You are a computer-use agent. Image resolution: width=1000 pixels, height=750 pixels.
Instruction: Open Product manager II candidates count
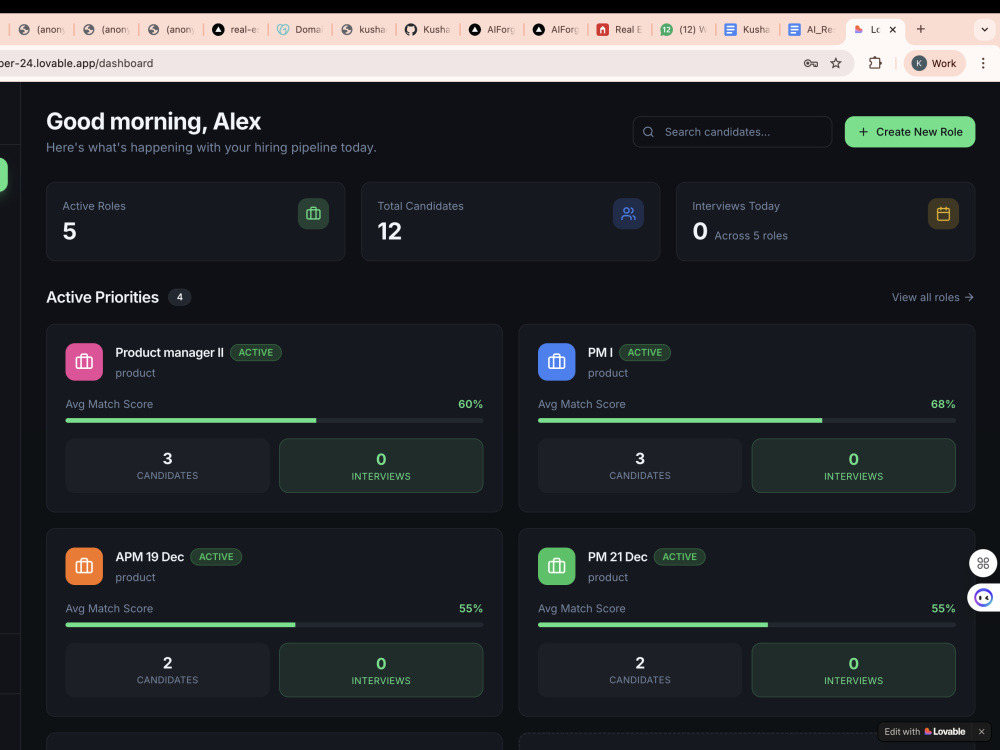coord(167,466)
